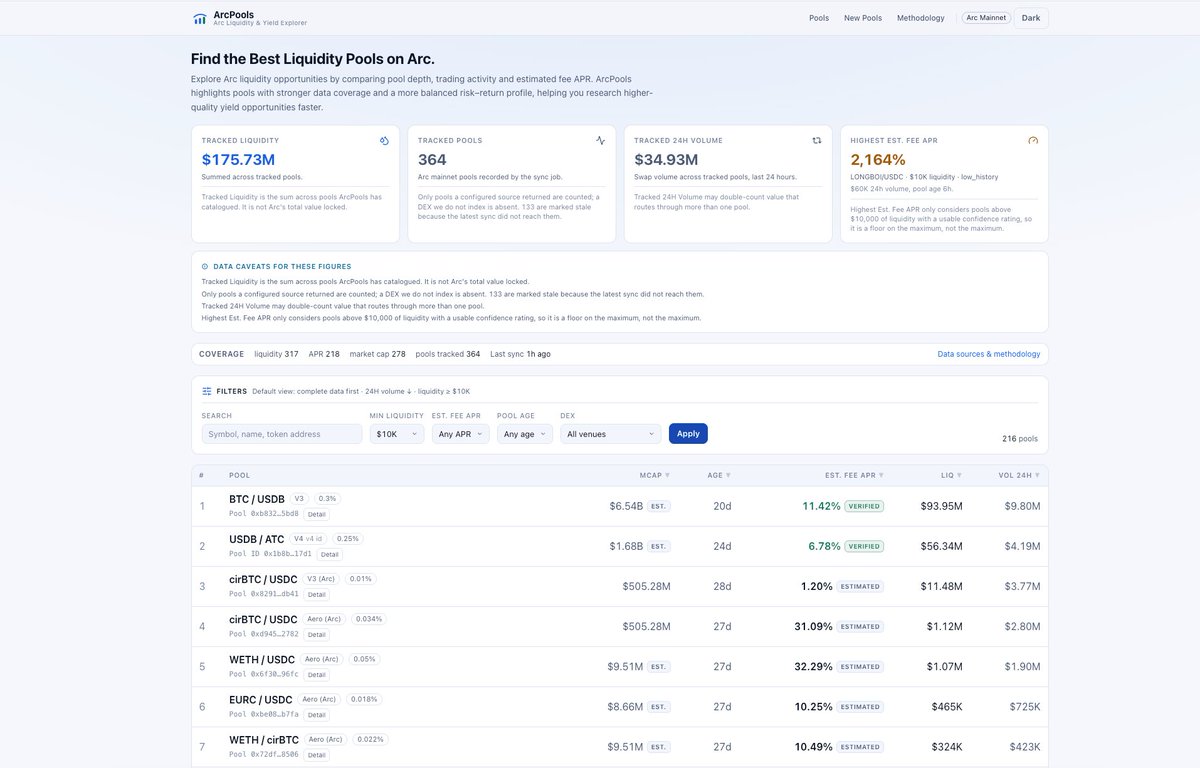Click the Tracked Liquidity card icon
Screen dimensions: 1200x768
coord(384,141)
